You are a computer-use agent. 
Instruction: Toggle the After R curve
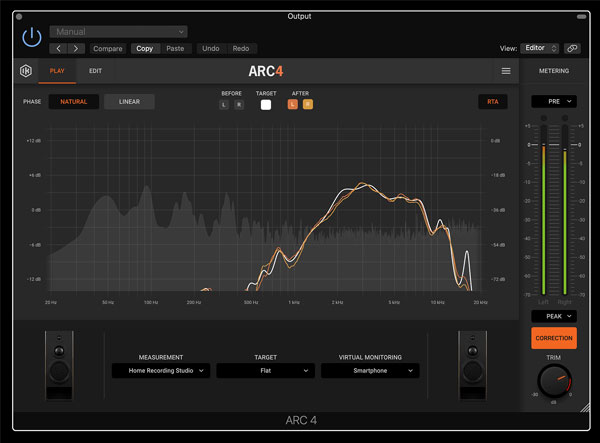[x=308, y=104]
